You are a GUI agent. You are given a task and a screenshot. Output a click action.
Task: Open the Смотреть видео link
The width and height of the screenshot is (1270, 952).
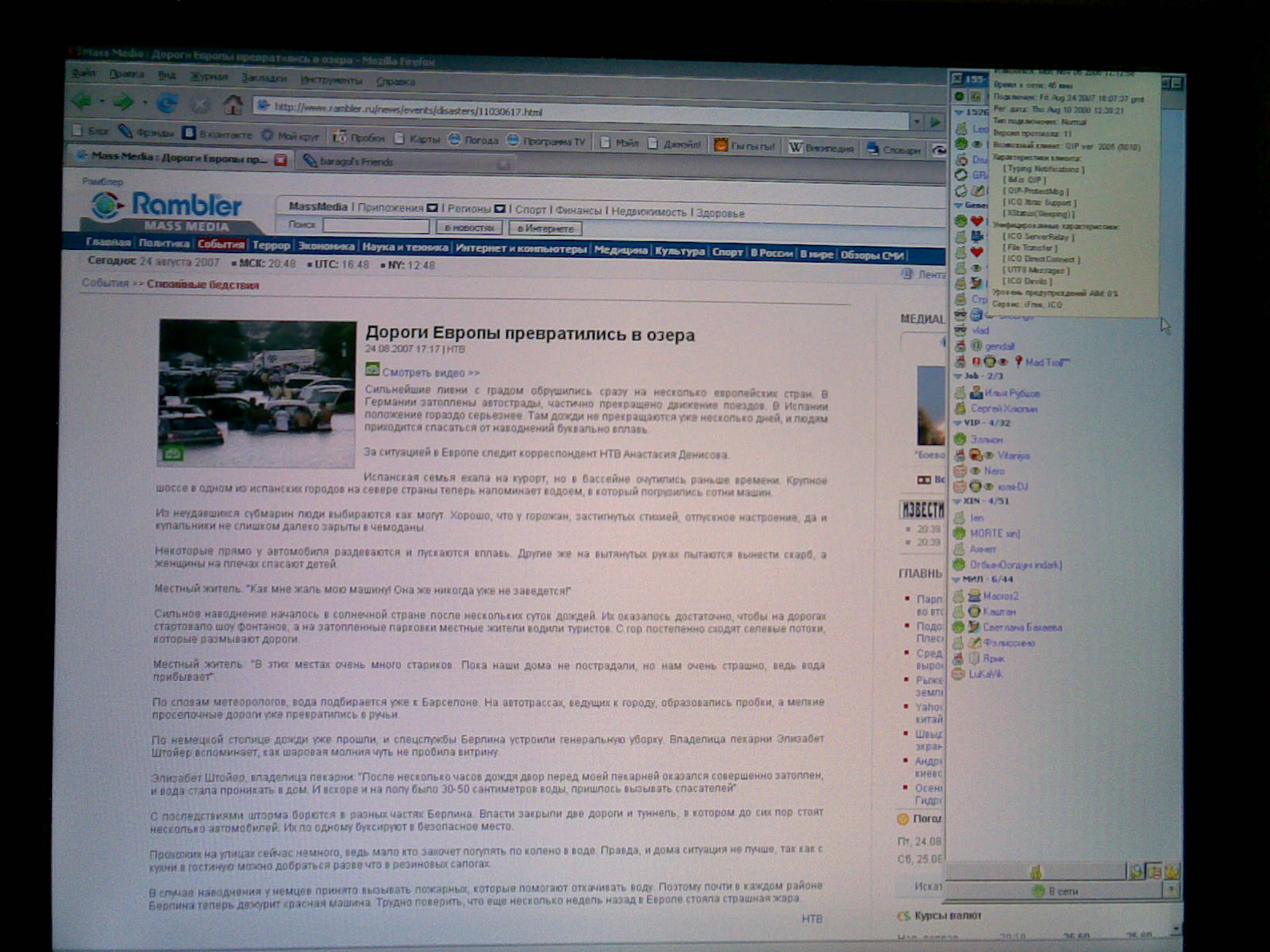pos(431,372)
